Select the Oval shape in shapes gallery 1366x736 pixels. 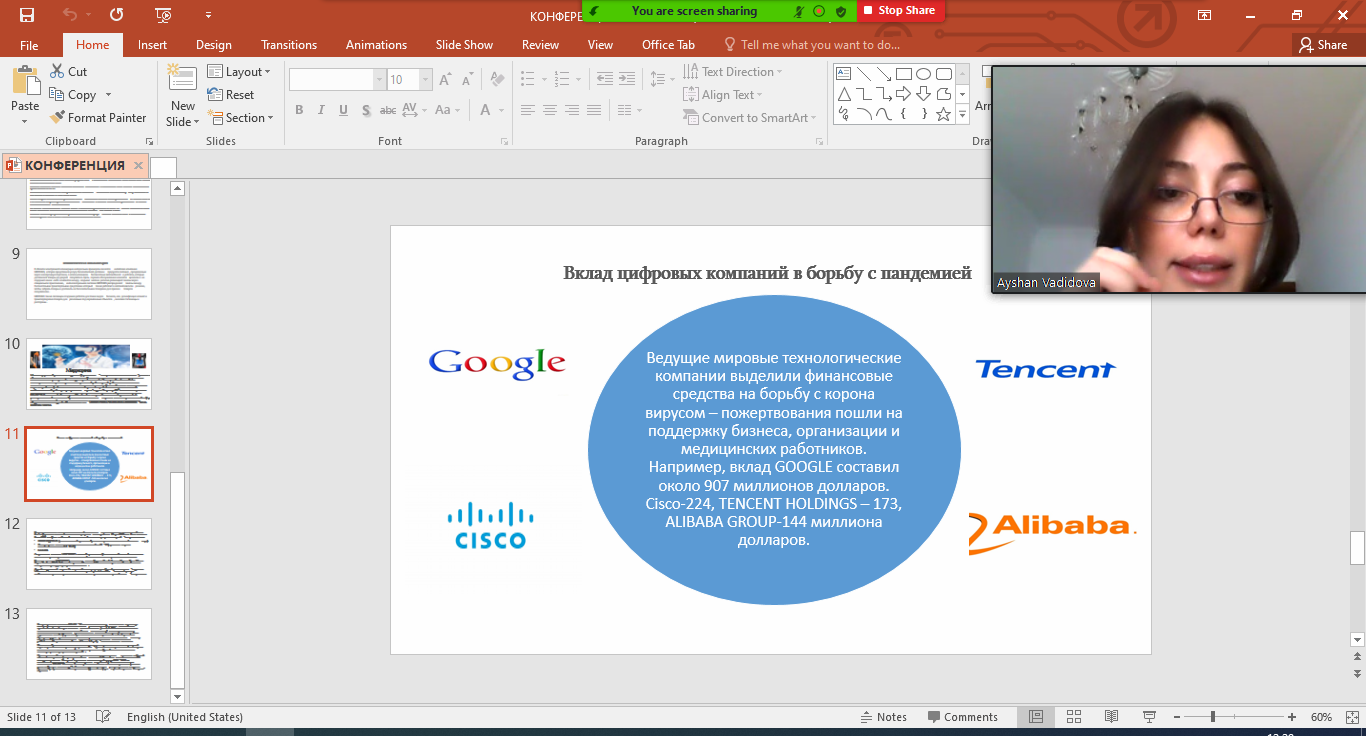[x=923, y=74]
